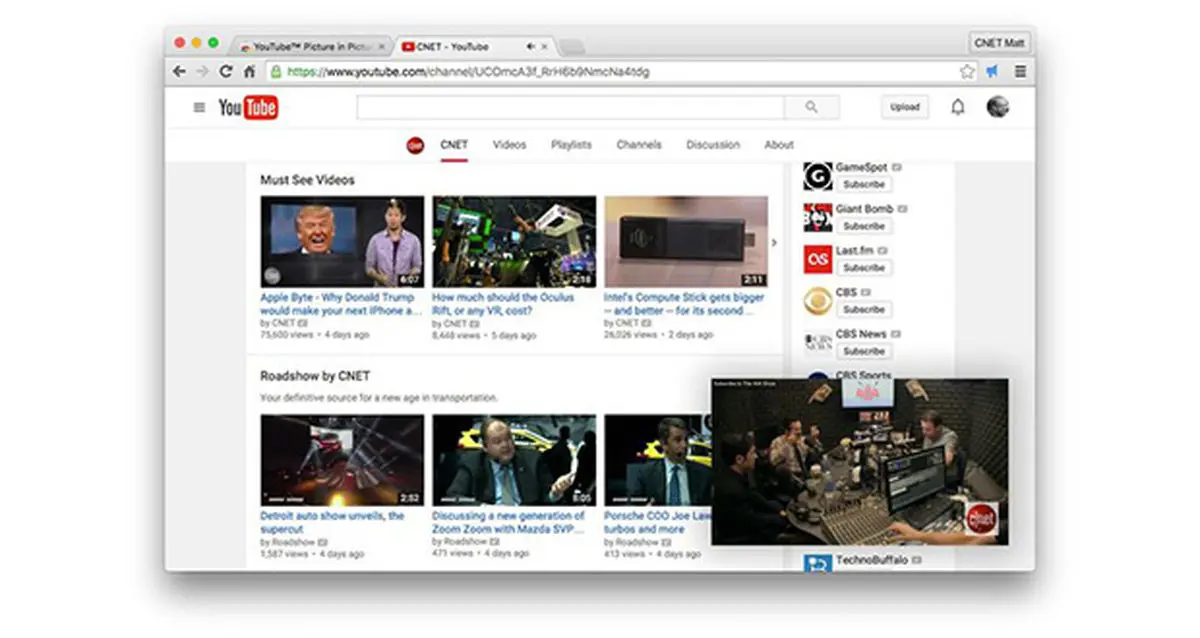Click the megaphone extension icon

pyautogui.click(x=992, y=72)
